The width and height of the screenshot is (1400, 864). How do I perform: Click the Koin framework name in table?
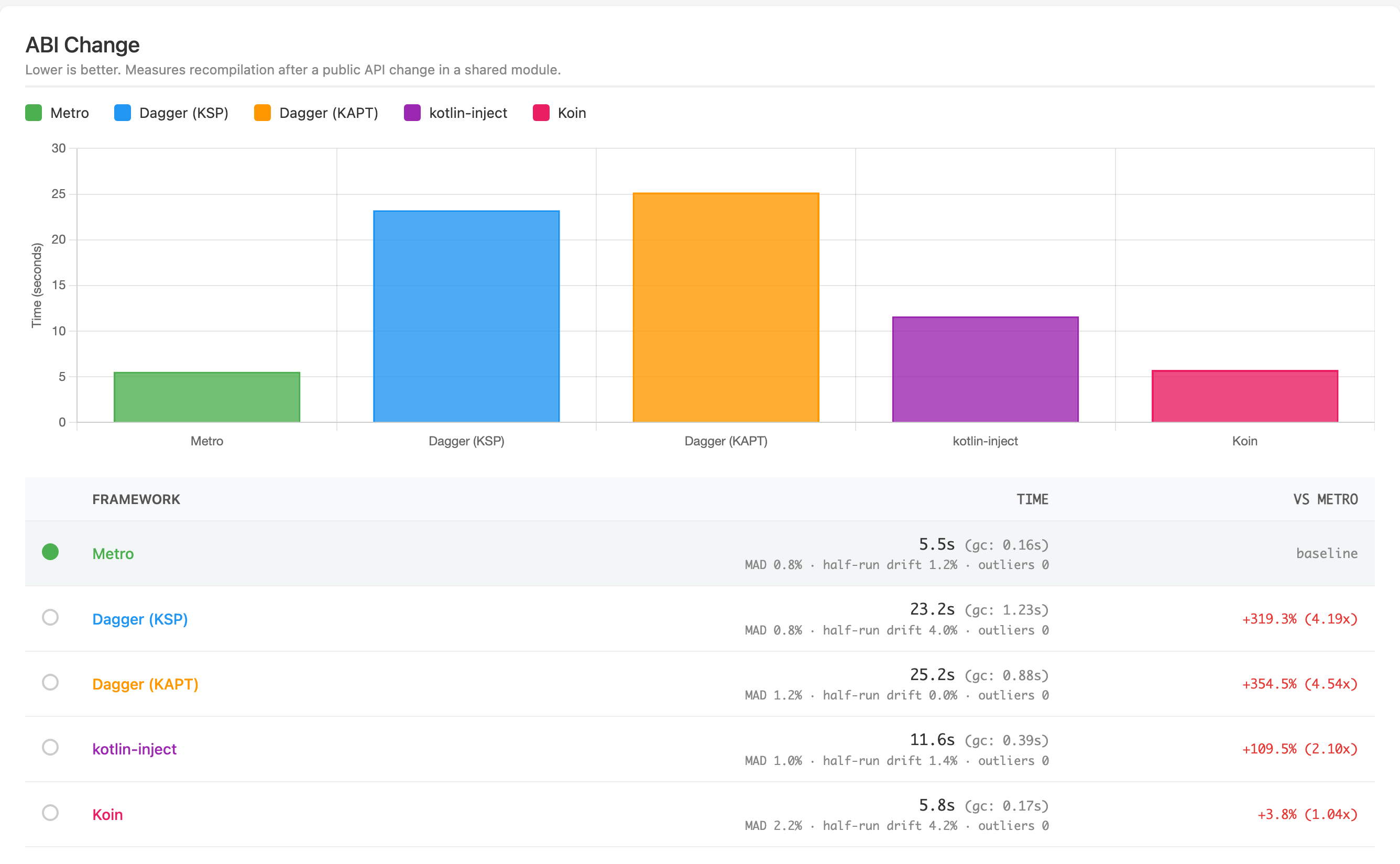coord(107,814)
